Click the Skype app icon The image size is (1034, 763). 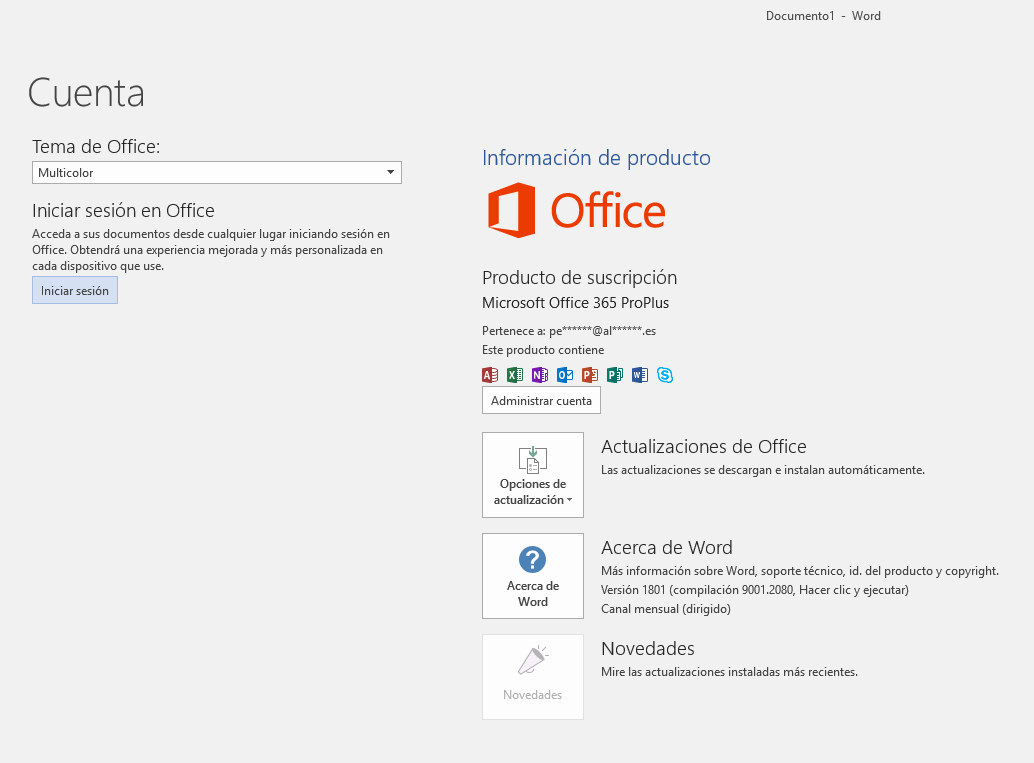pyautogui.click(x=665, y=375)
